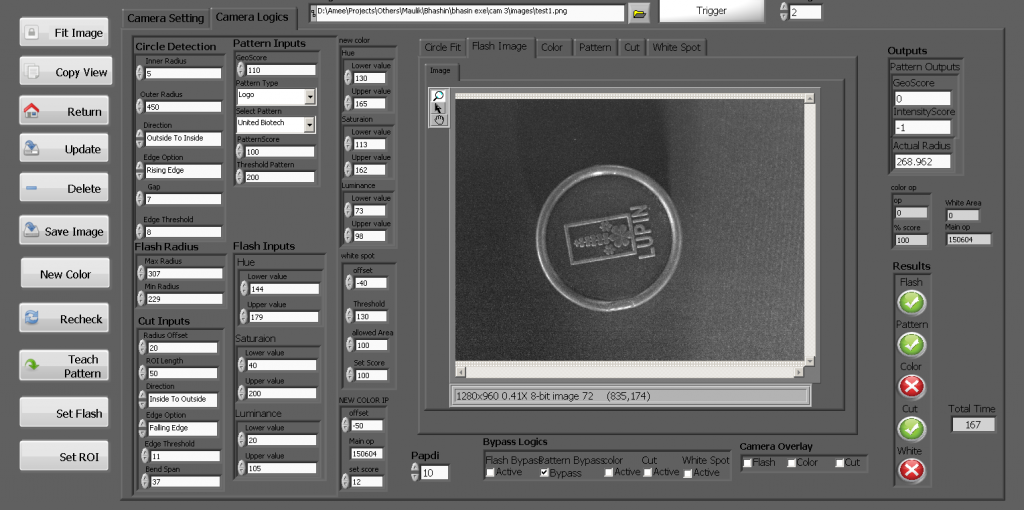Select the hand pan tool in image viewer
Screen dimensions: 1024x510
[x=437, y=120]
